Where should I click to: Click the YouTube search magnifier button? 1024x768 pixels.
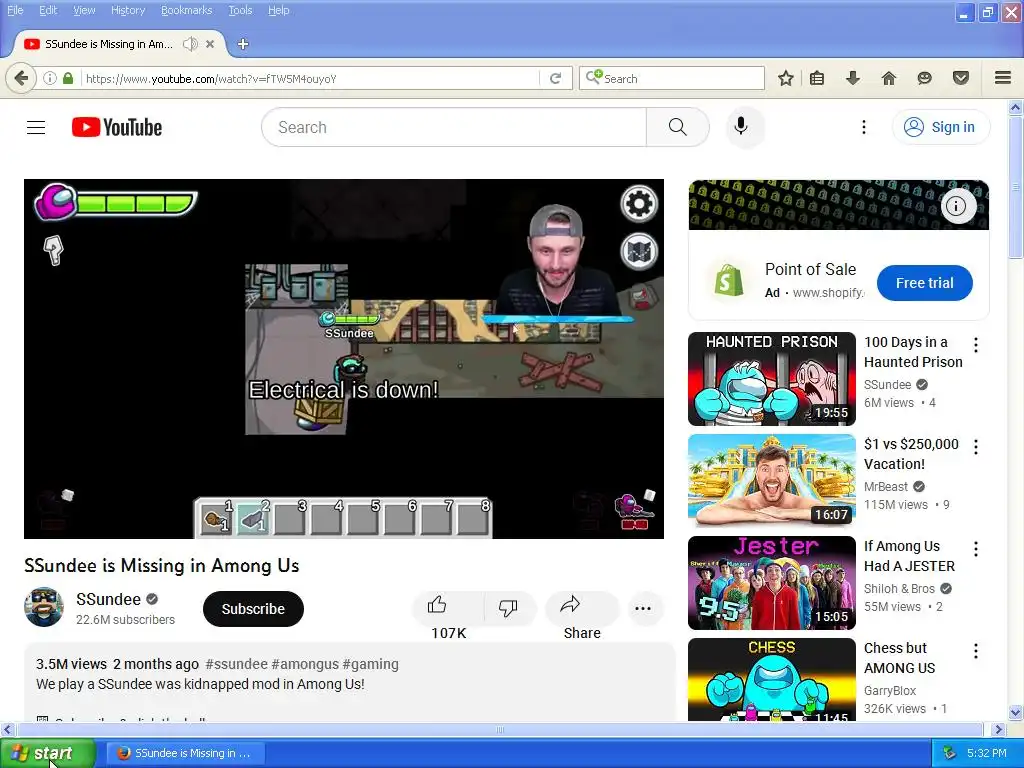coord(678,127)
